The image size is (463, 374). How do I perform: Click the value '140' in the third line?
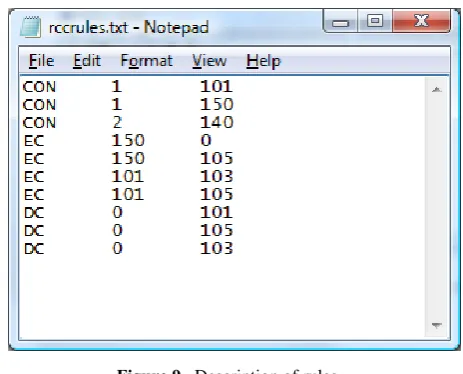coord(217,123)
